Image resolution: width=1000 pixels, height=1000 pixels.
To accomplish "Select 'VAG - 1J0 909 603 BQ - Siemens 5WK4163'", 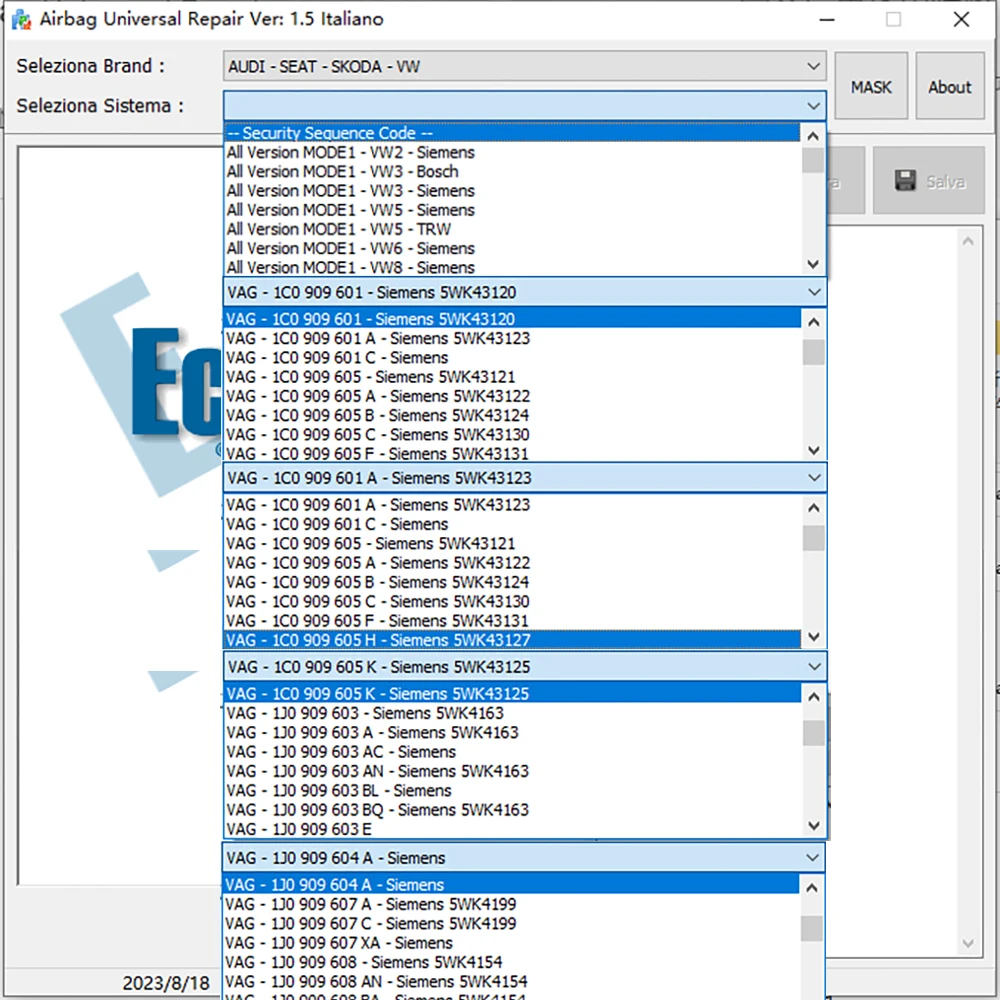I will coord(512,809).
